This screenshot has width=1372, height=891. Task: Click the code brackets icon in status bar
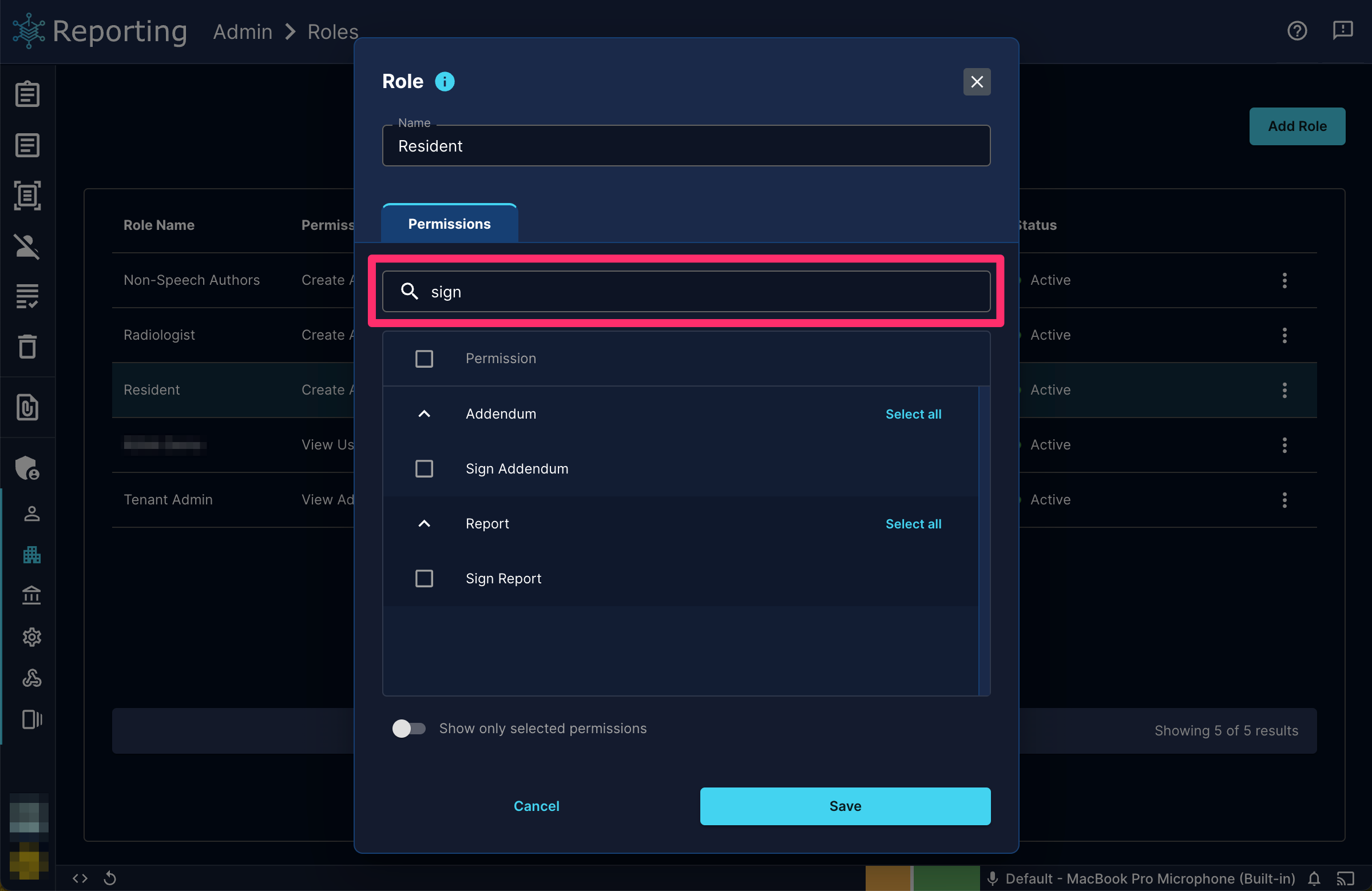80,878
